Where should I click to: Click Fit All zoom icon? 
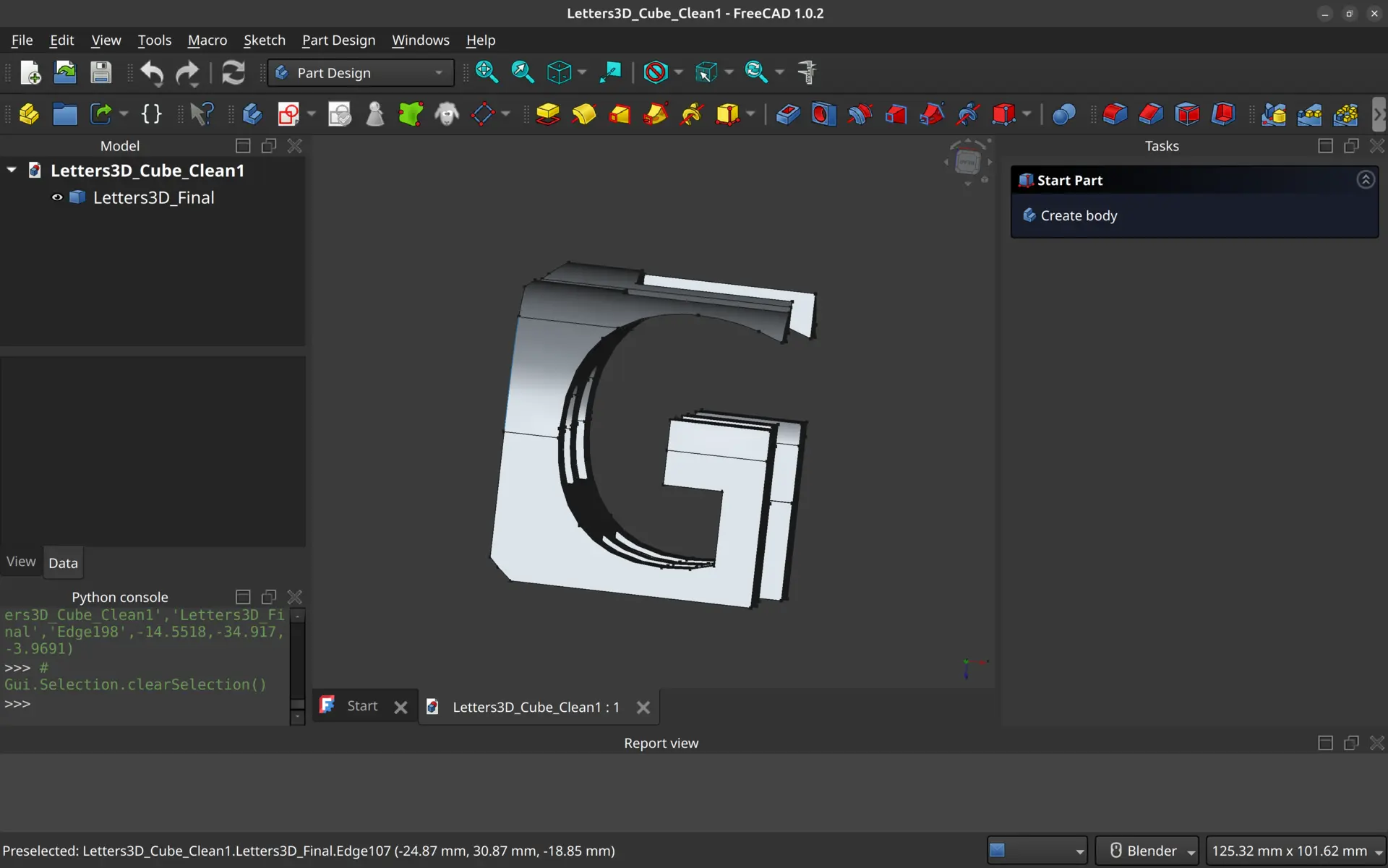coord(487,72)
